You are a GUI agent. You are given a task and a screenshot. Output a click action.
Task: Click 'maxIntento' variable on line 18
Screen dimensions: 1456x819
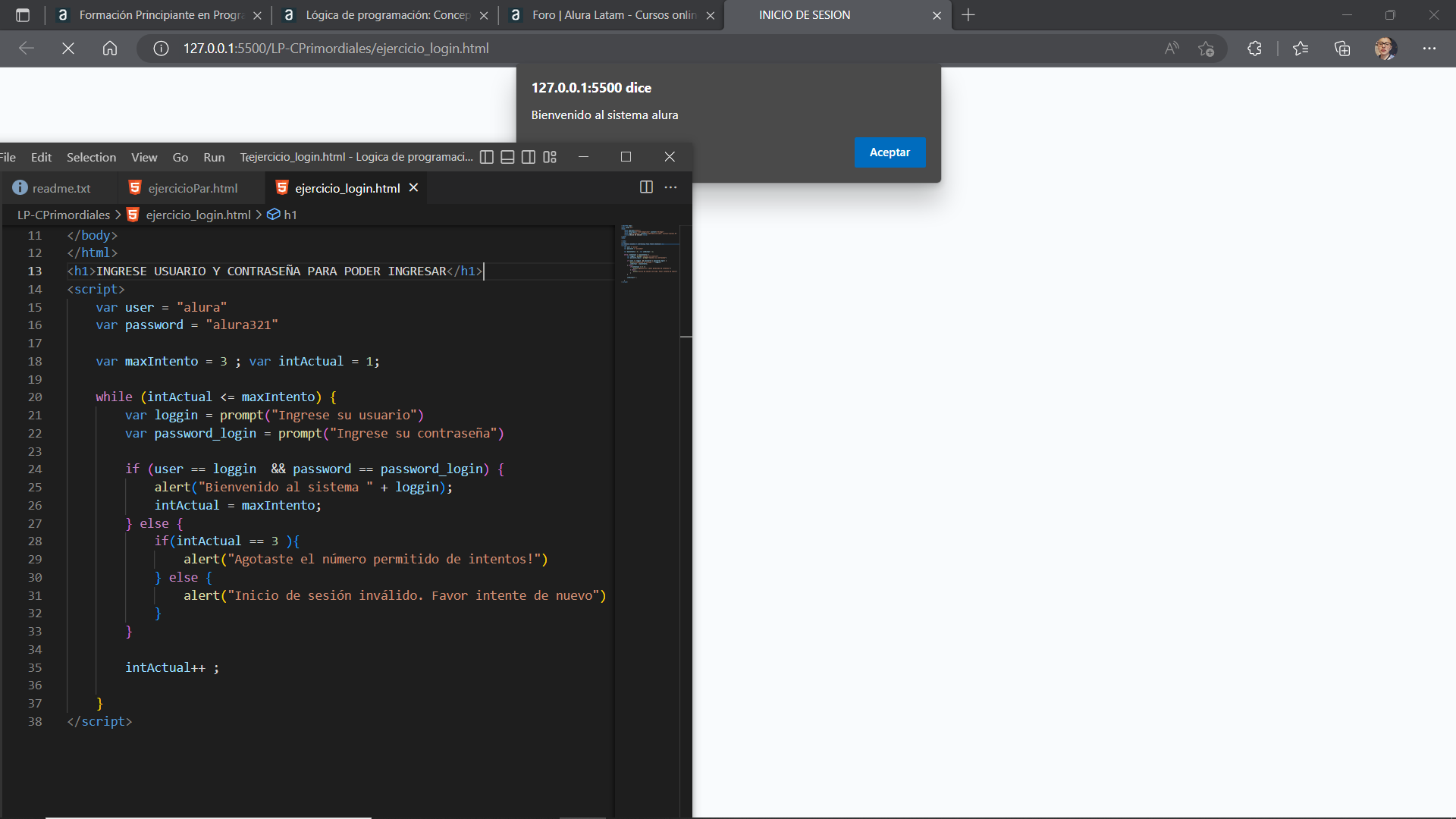coord(162,362)
